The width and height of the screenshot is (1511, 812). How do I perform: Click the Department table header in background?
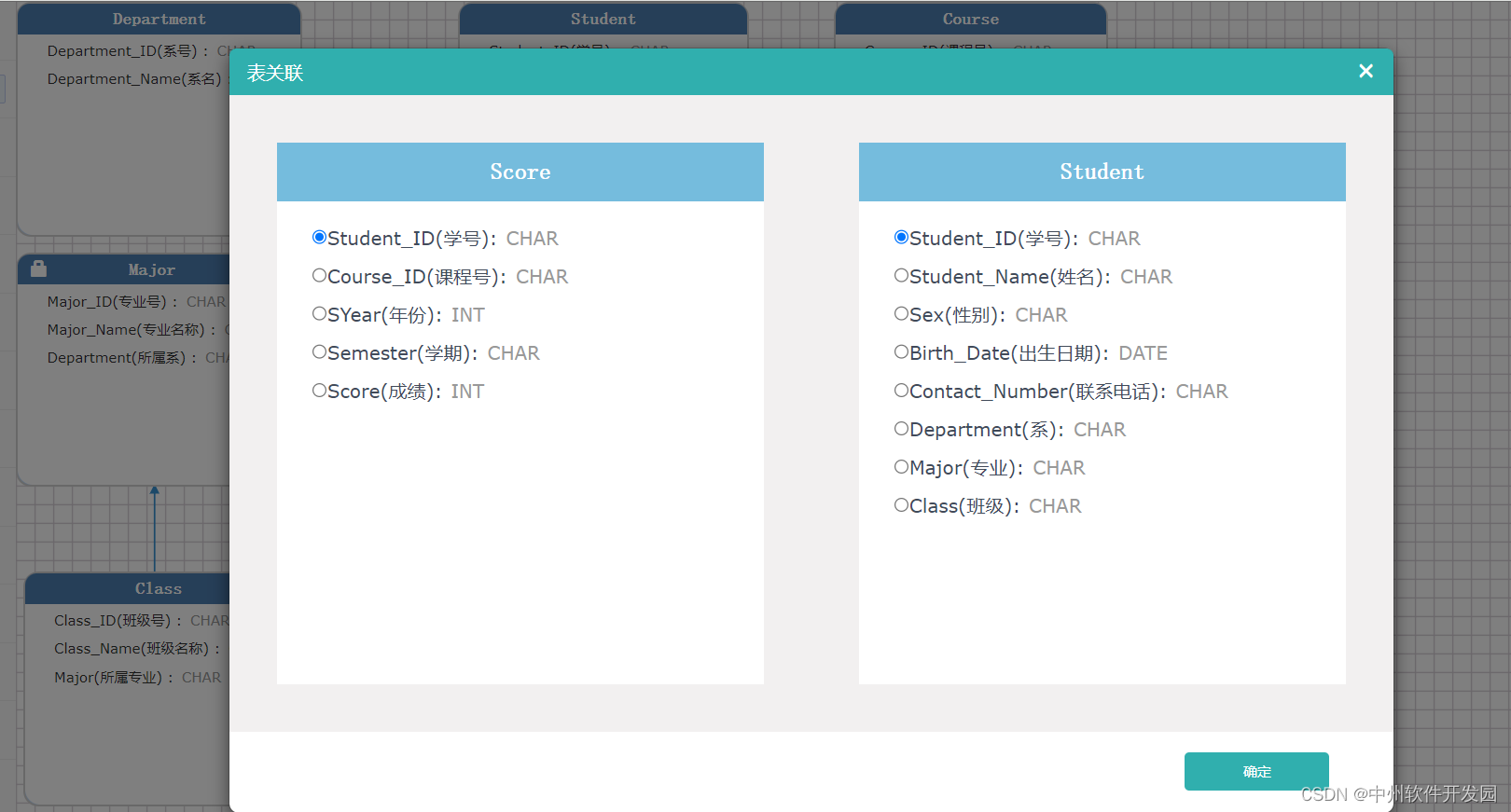pos(159,19)
